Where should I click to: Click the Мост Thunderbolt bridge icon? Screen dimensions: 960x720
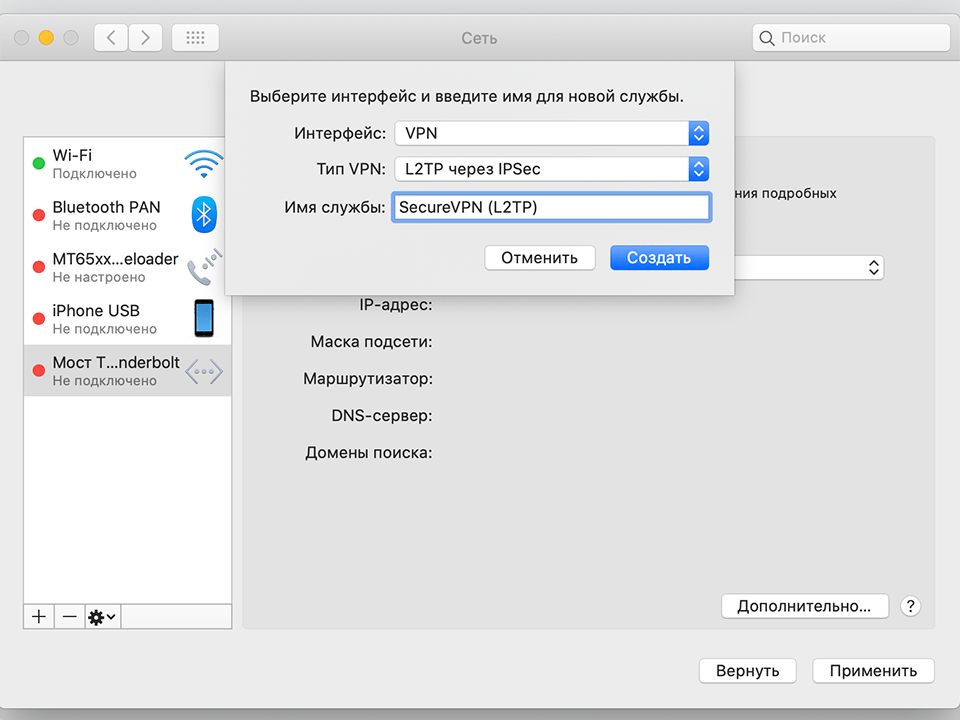click(x=203, y=370)
